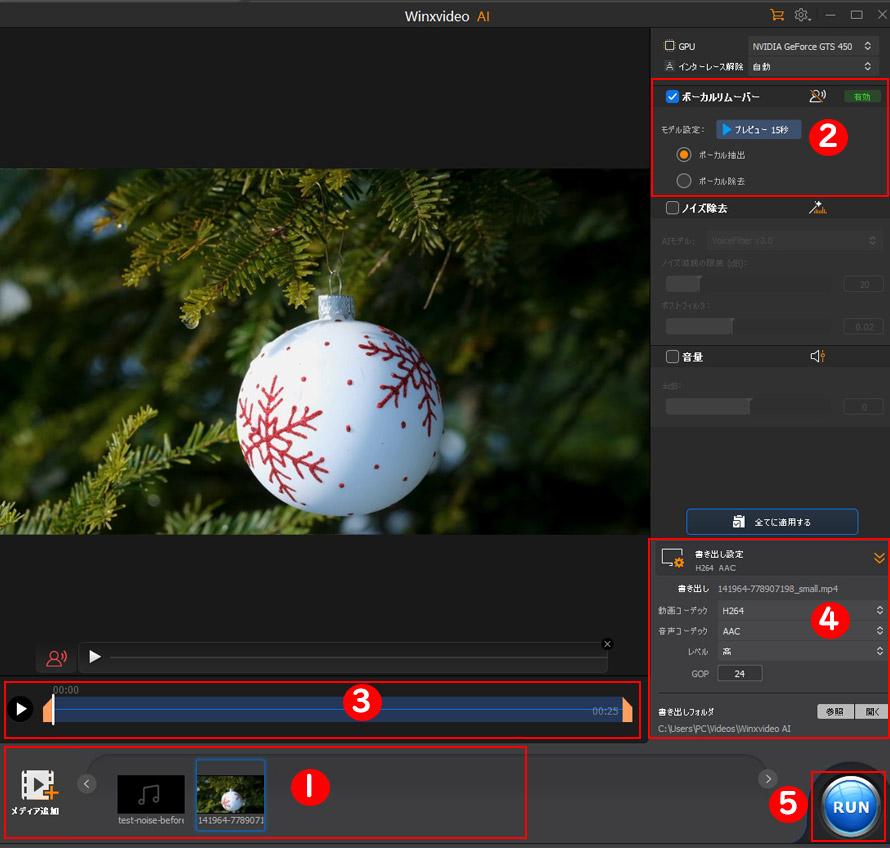
Task: Open the 音声コーデック AAC dropdown
Action: coord(801,631)
